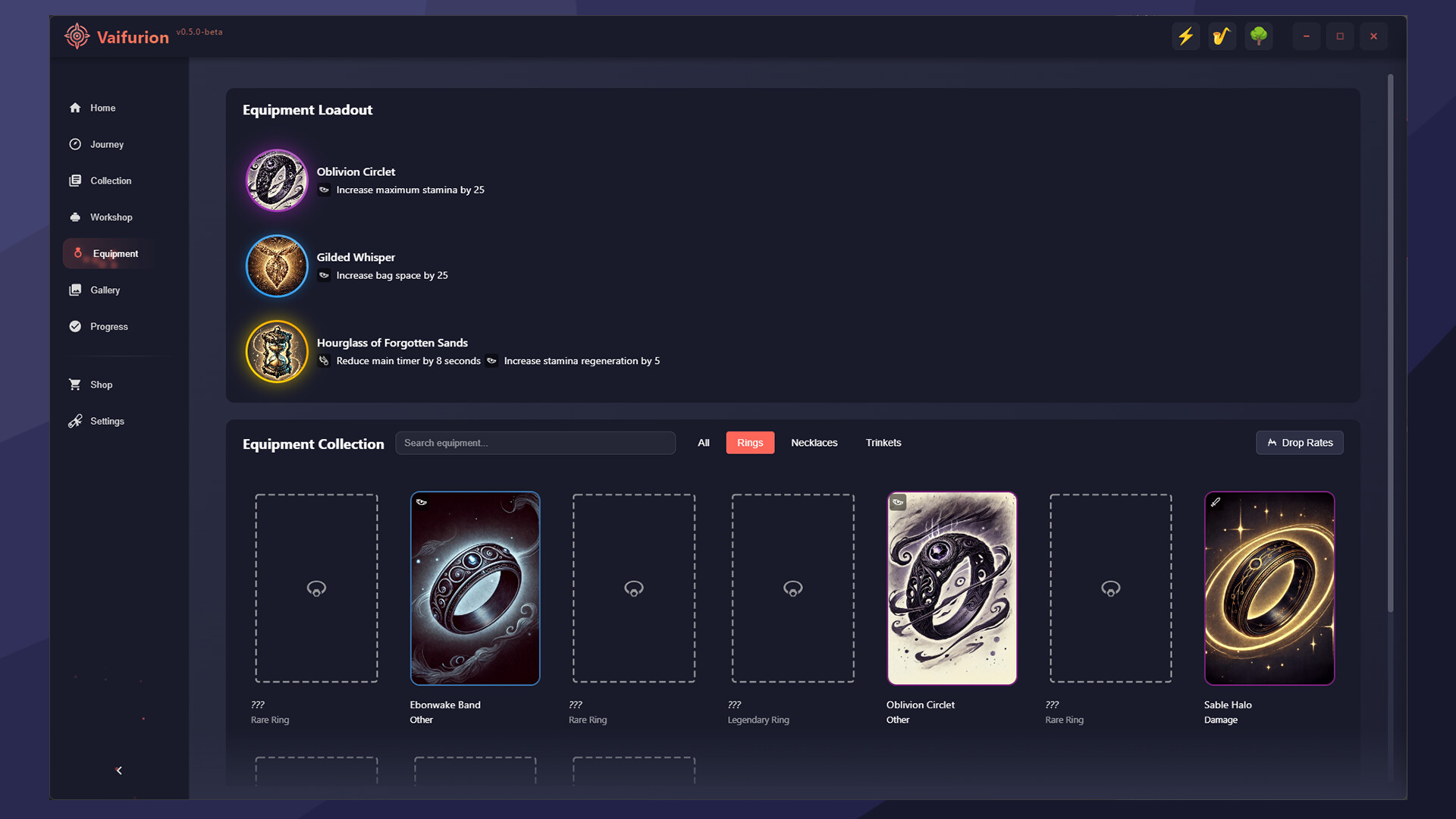Viewport: 1456px width, 819px height.
Task: Collapse the sidebar with the chevron arrow
Action: 119,770
